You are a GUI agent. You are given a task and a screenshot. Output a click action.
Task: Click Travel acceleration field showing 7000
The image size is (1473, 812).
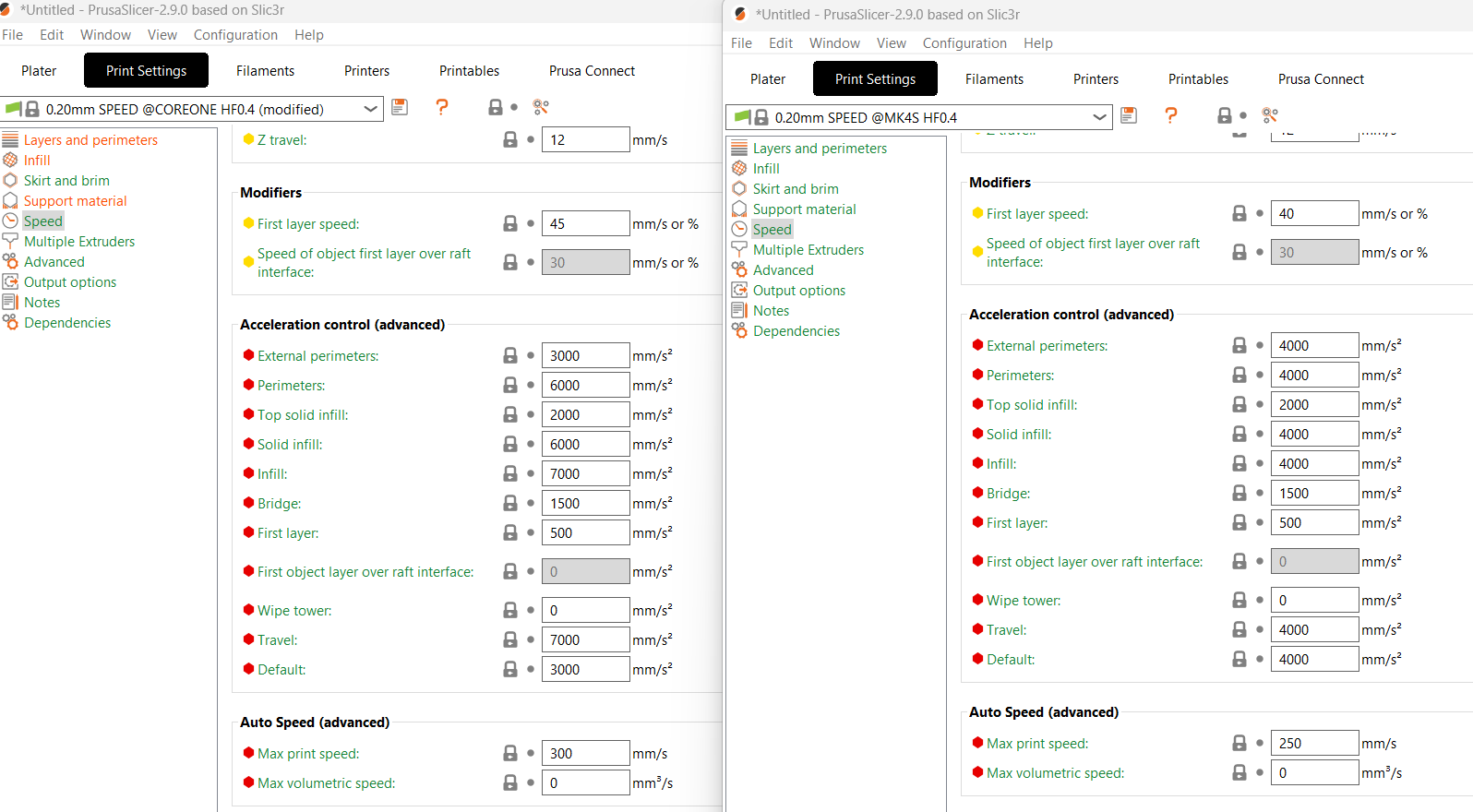[585, 639]
